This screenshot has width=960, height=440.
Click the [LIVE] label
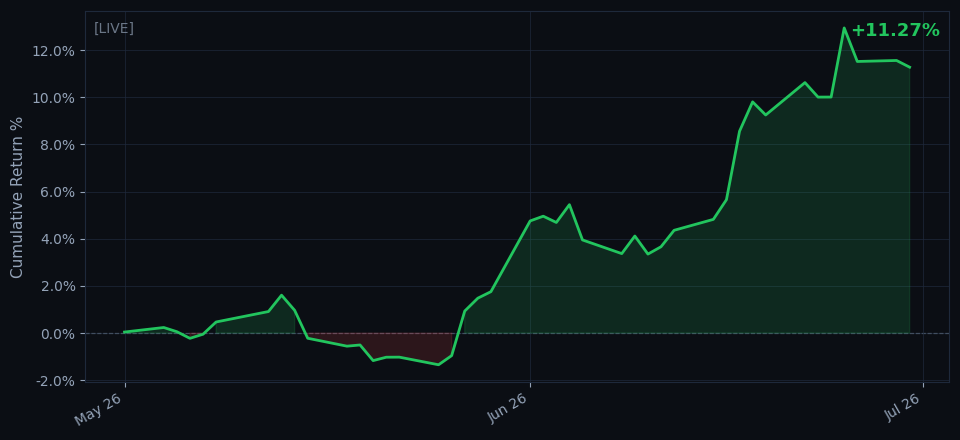pyautogui.click(x=114, y=28)
